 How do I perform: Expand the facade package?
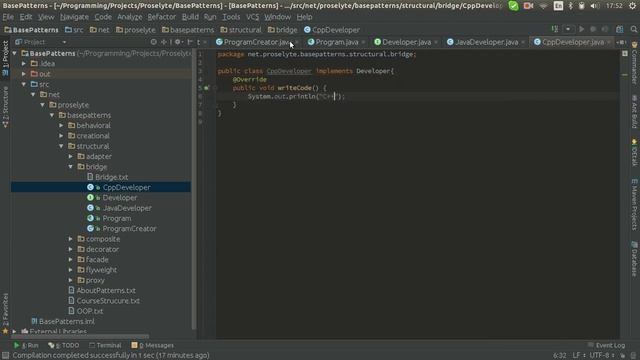[x=71, y=260]
